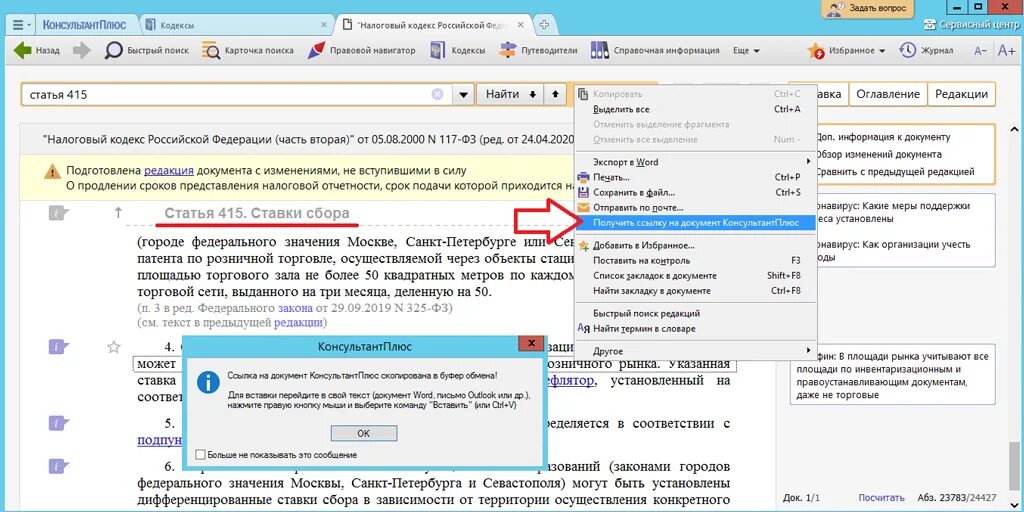Open Справочная информация toolbar item

click(655, 50)
